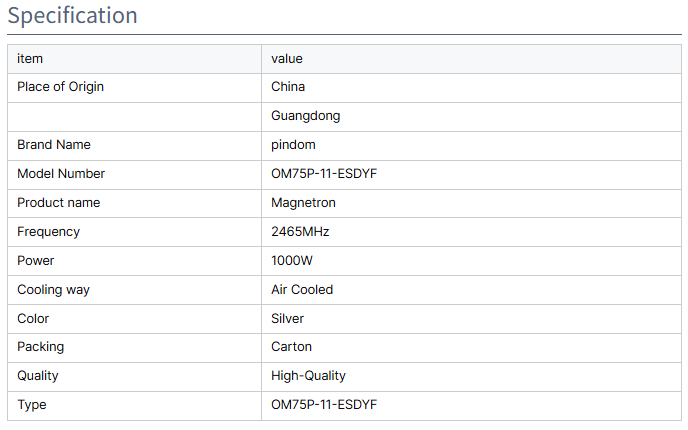Click the Place of Origin label
This screenshot has height=430, width=688.
(x=61, y=87)
